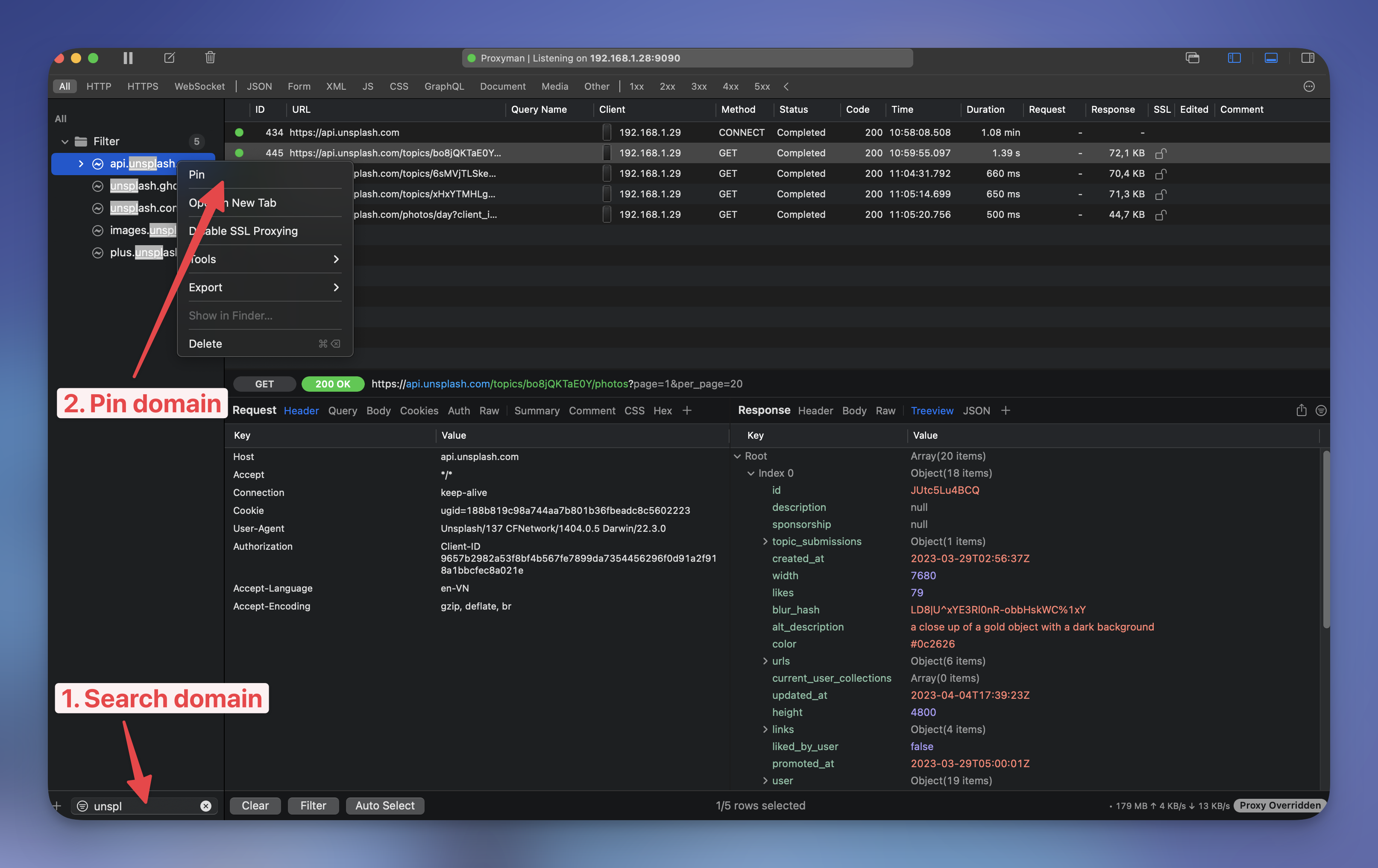Click the device icon for request 434
This screenshot has width=1378, height=868.
pos(607,132)
